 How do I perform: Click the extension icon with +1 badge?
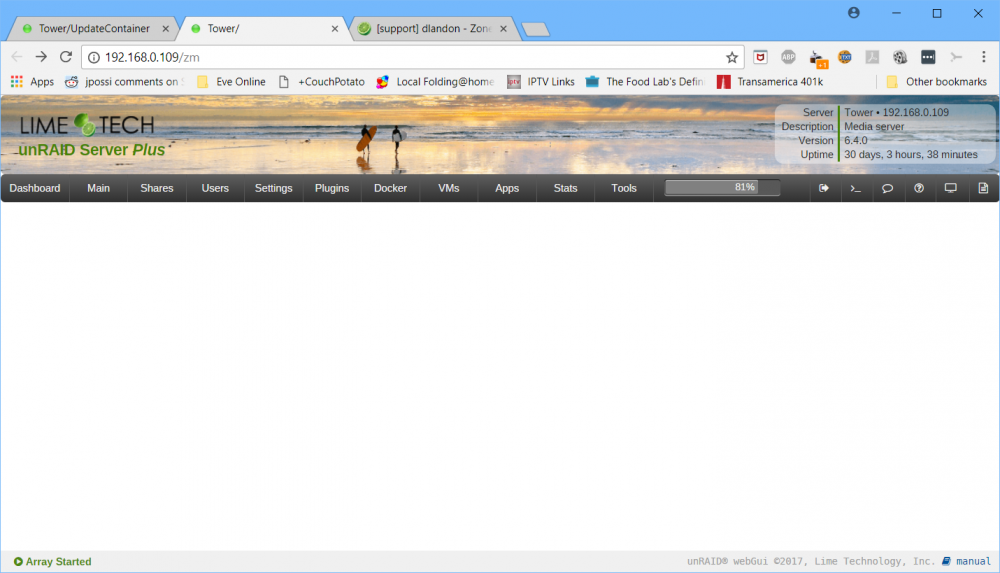coord(817,58)
